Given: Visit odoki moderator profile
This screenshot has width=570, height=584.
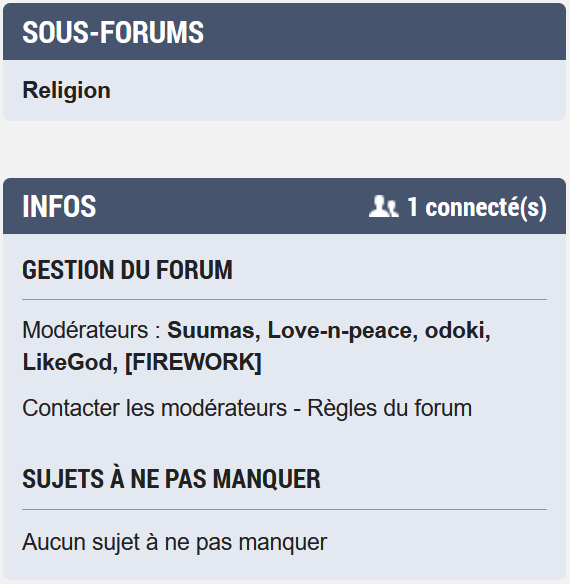Looking at the screenshot, I should click(x=455, y=330).
